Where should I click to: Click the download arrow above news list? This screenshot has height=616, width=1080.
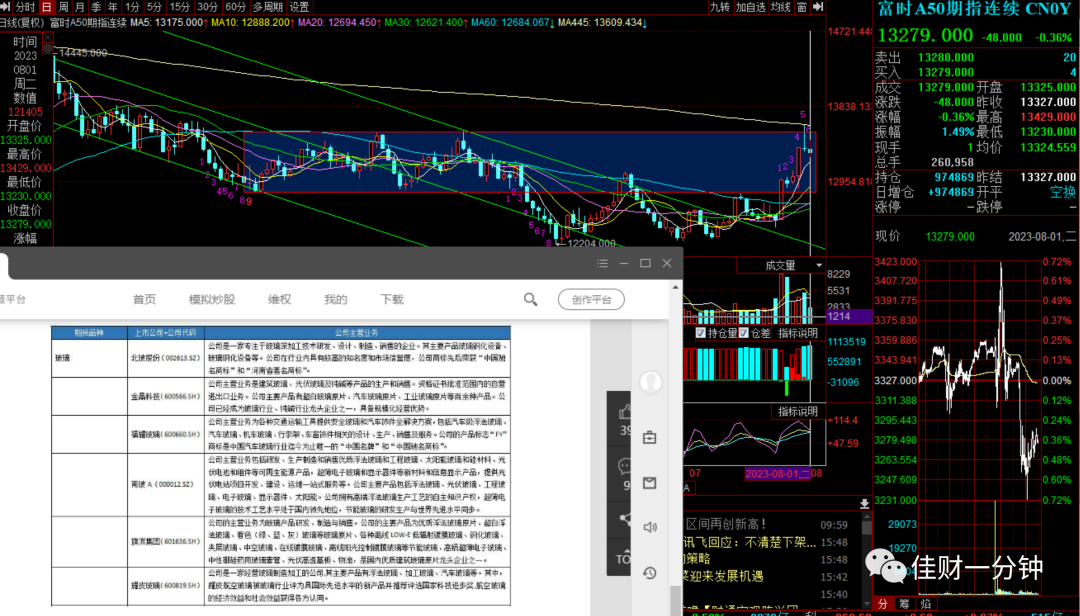(x=864, y=504)
